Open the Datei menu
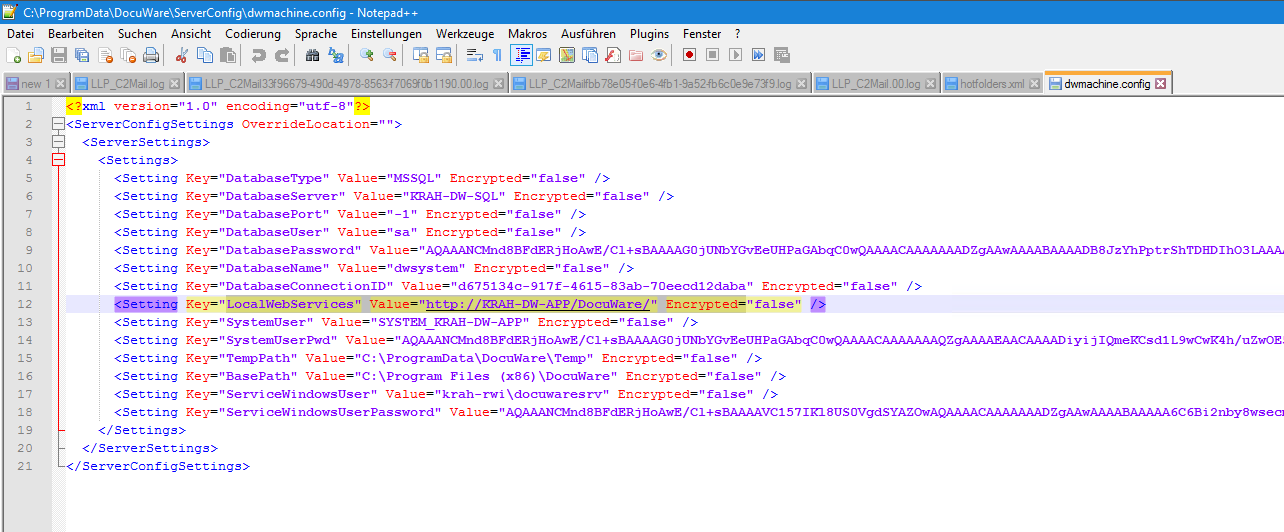 [20, 34]
